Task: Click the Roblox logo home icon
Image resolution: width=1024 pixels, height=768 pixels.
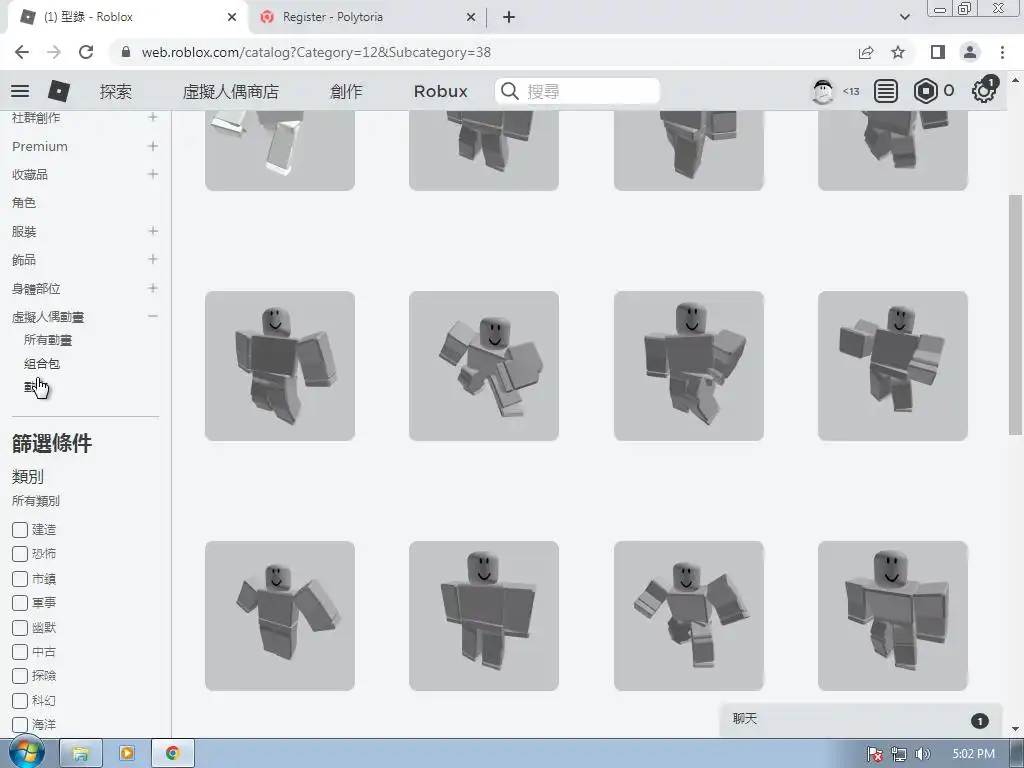Action: (x=59, y=91)
